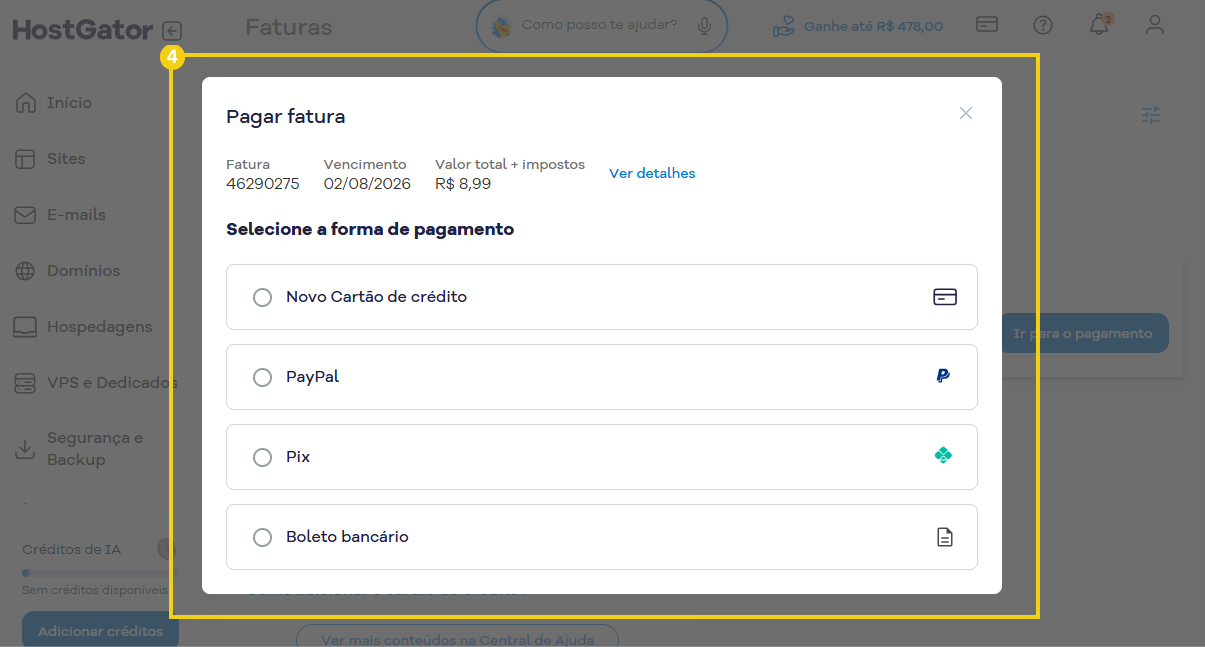Screen dimensions: 1205x647
Task: Click the microphone icon in the help bar
Action: point(705,26)
